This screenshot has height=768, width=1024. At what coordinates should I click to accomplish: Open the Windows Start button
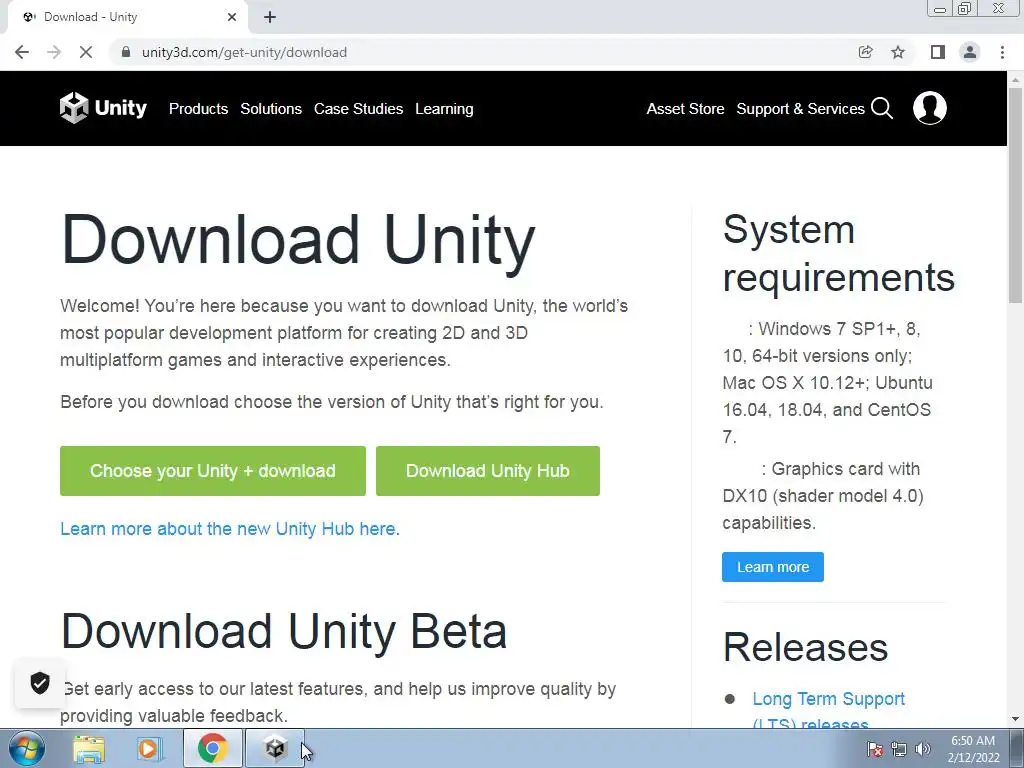coord(27,748)
